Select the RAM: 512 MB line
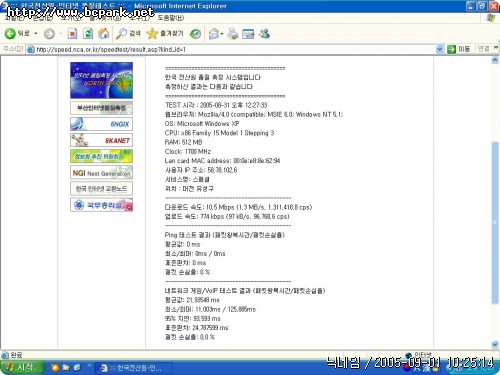 [x=183, y=142]
